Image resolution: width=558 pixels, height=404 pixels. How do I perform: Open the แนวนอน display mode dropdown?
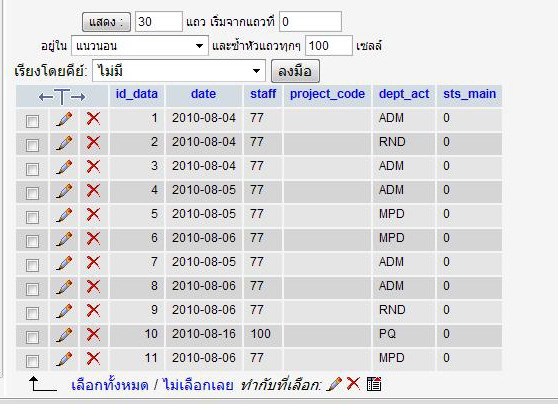point(140,46)
